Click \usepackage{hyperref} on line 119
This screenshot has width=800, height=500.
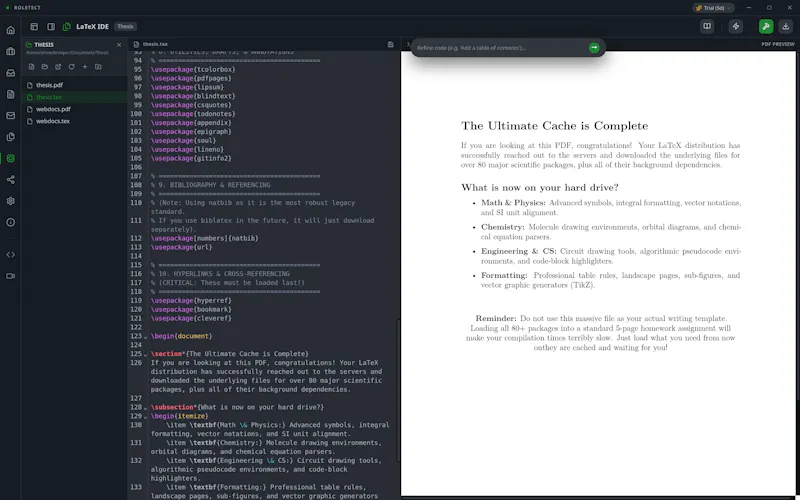(x=191, y=301)
